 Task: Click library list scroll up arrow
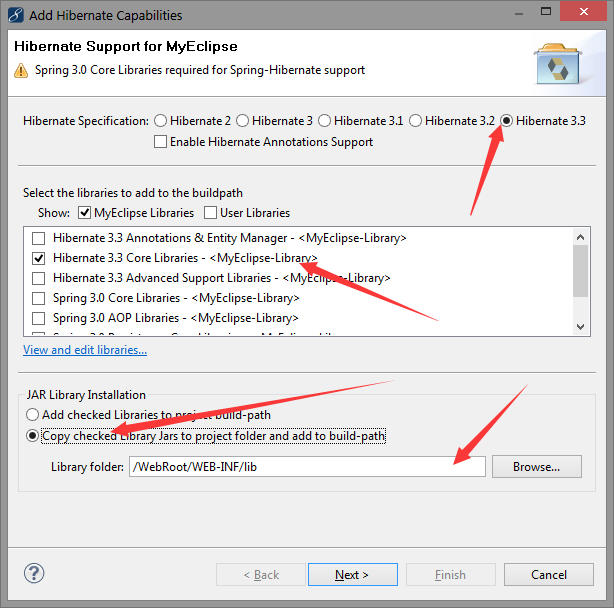[580, 237]
